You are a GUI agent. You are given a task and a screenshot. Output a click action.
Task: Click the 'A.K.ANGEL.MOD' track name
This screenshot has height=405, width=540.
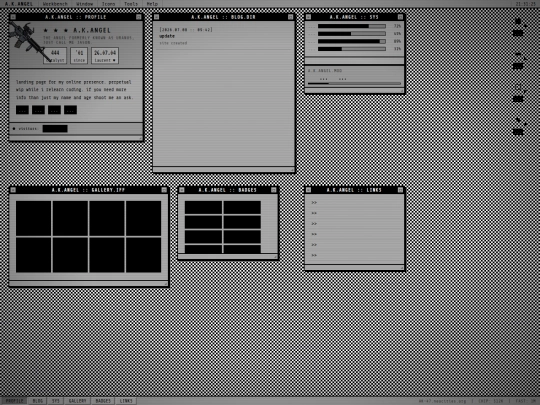[325, 71]
